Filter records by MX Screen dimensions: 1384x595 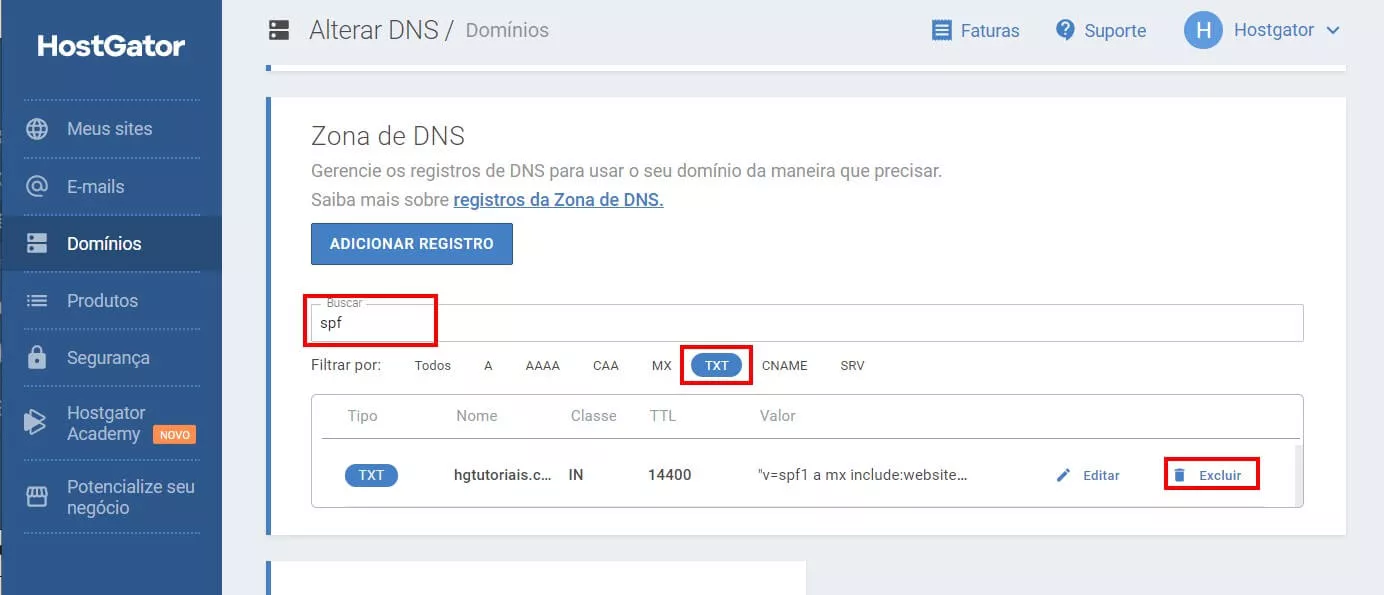(662, 366)
